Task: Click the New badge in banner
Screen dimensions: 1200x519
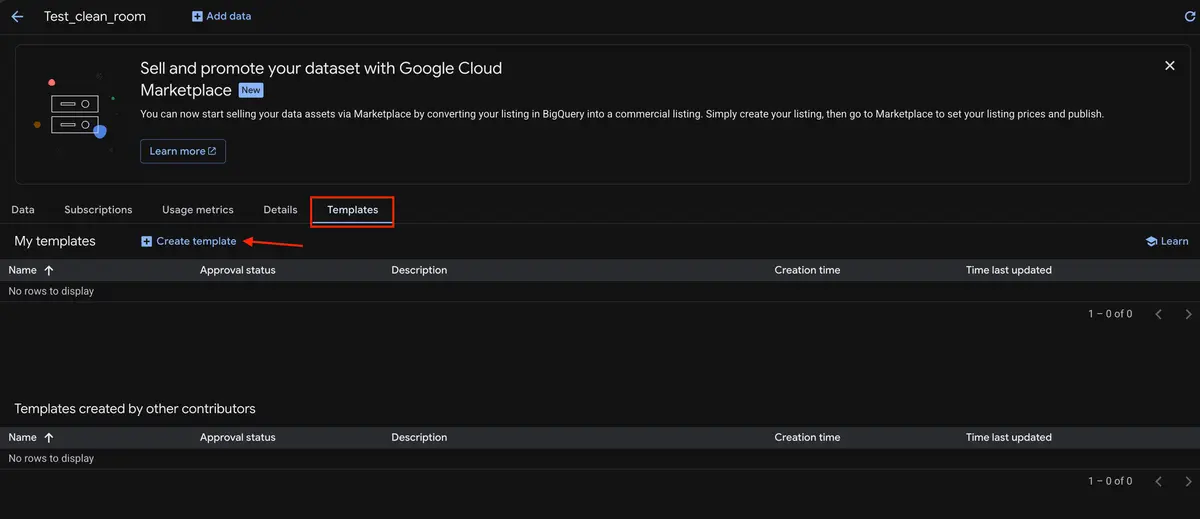Action: click(251, 90)
